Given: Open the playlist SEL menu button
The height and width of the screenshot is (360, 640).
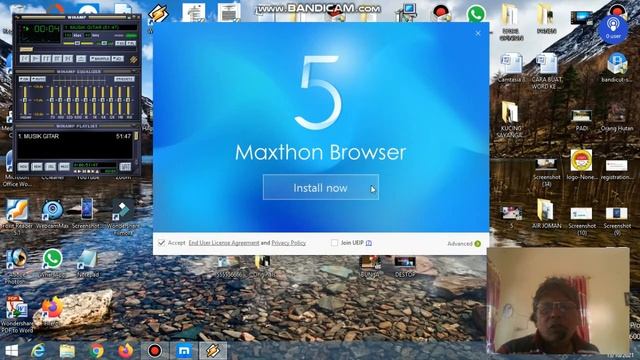Looking at the screenshot, I should tap(51, 166).
